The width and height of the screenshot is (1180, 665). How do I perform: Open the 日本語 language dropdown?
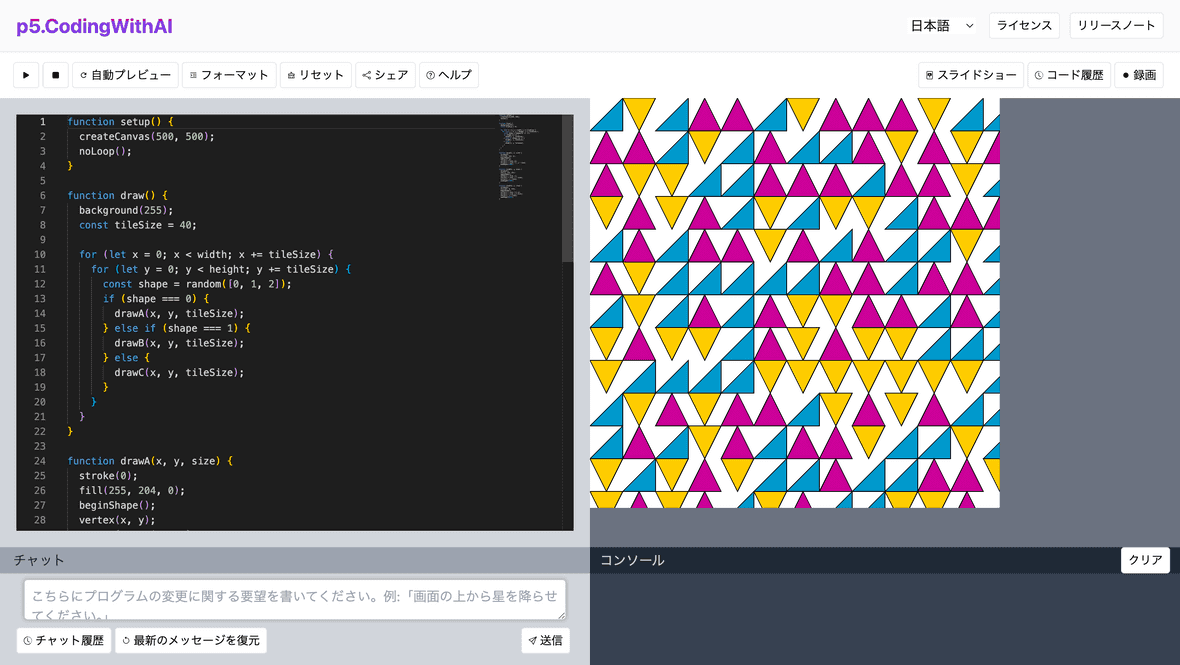940,25
